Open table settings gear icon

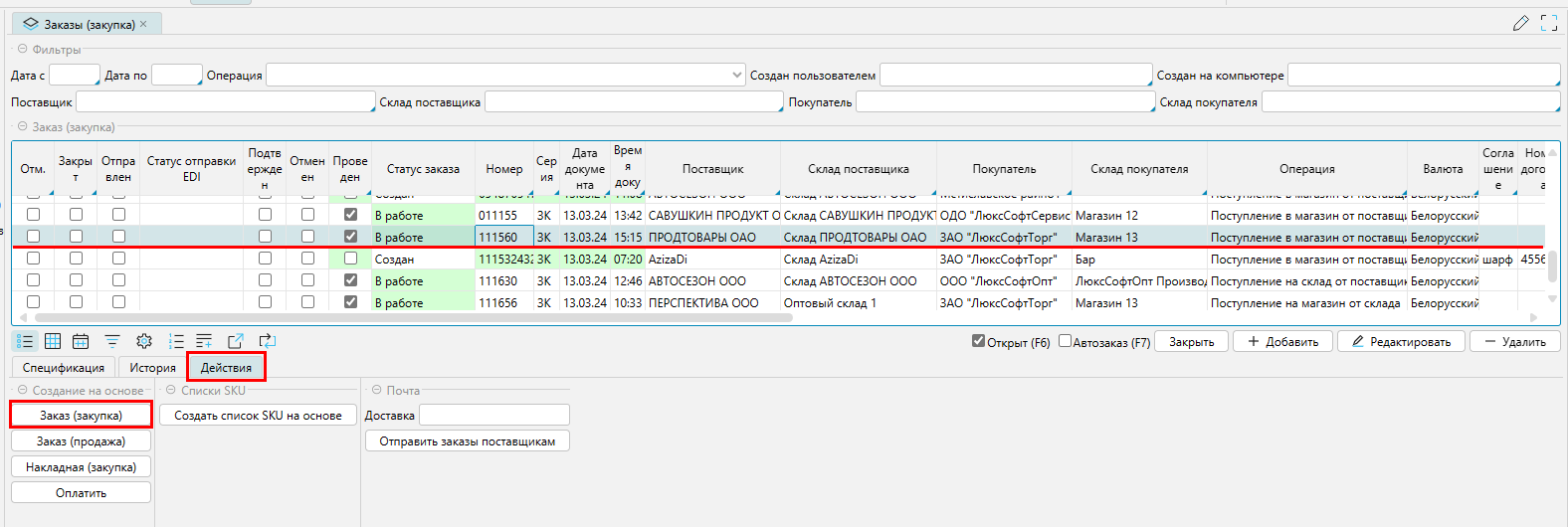(144, 341)
